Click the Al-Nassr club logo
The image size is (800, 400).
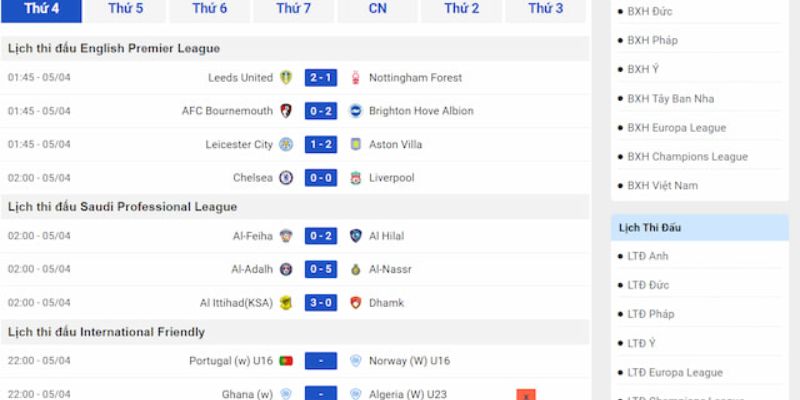356,269
